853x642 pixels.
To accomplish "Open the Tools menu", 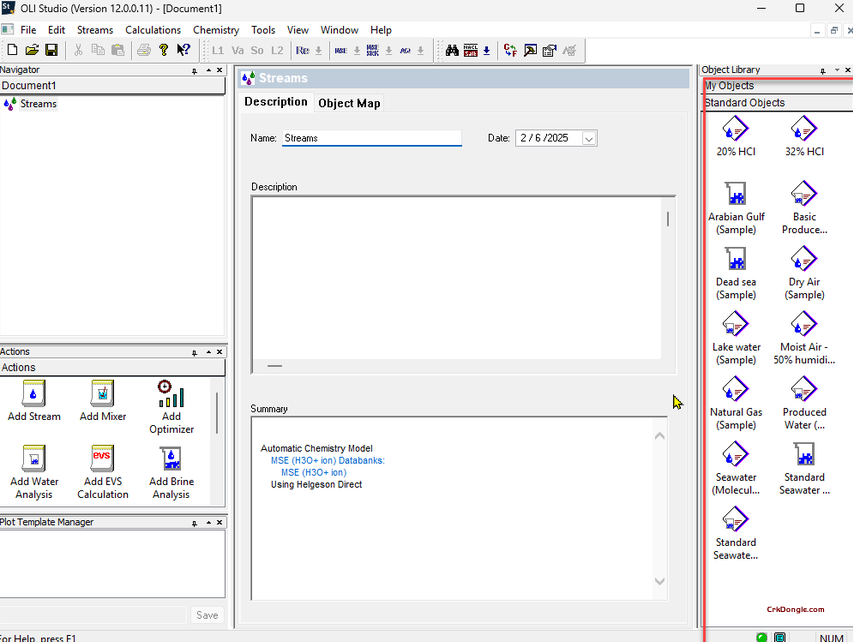I will [x=263, y=30].
